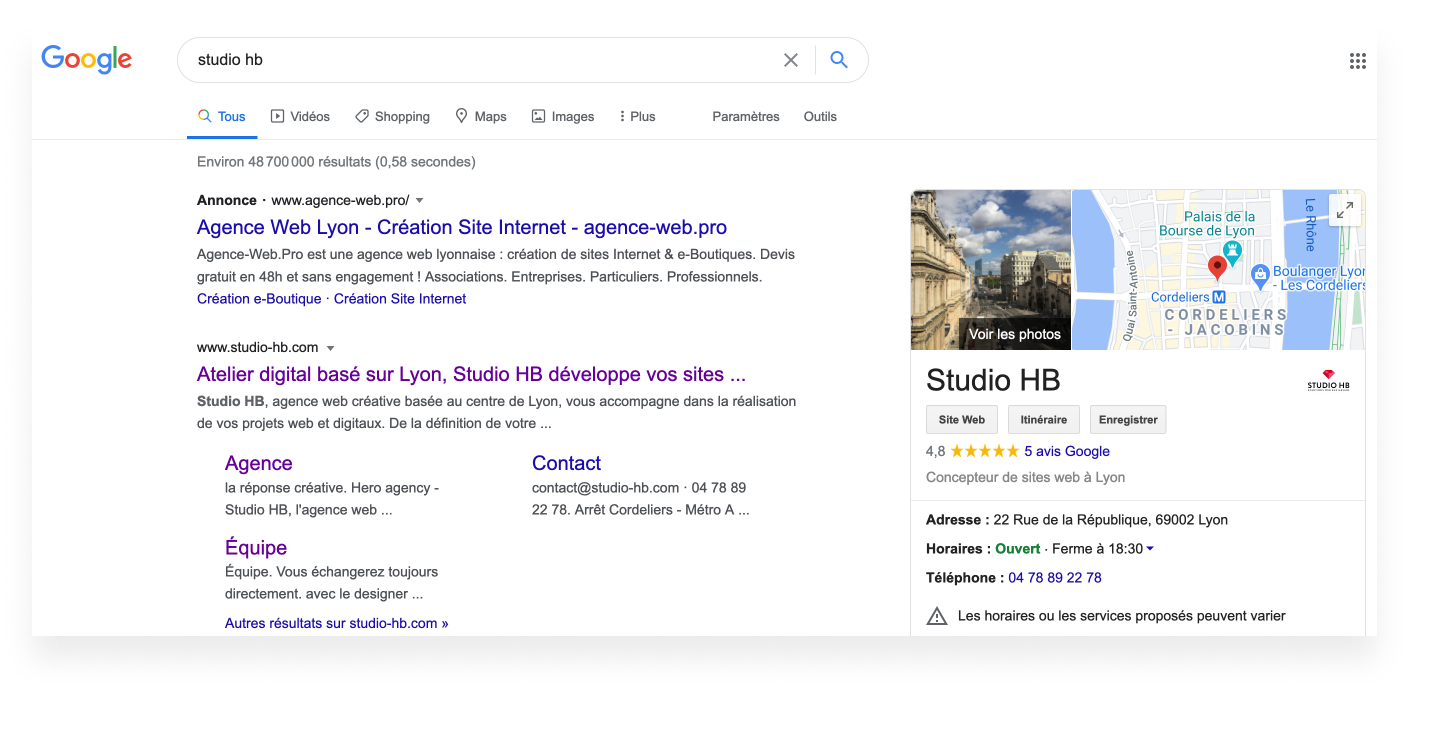Expand opening hours dropdown arrow
Viewport: 1430px width, 735px height.
(1150, 549)
